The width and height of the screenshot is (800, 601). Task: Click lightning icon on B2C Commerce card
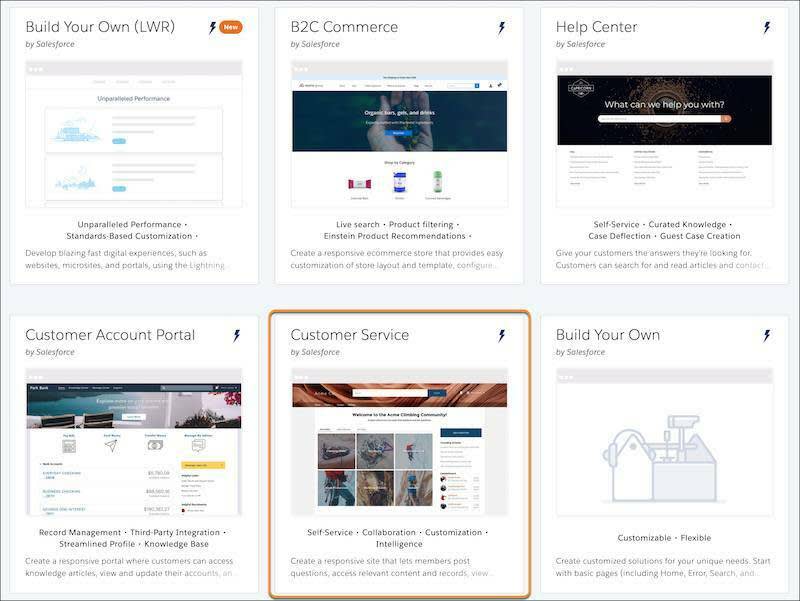click(502, 28)
